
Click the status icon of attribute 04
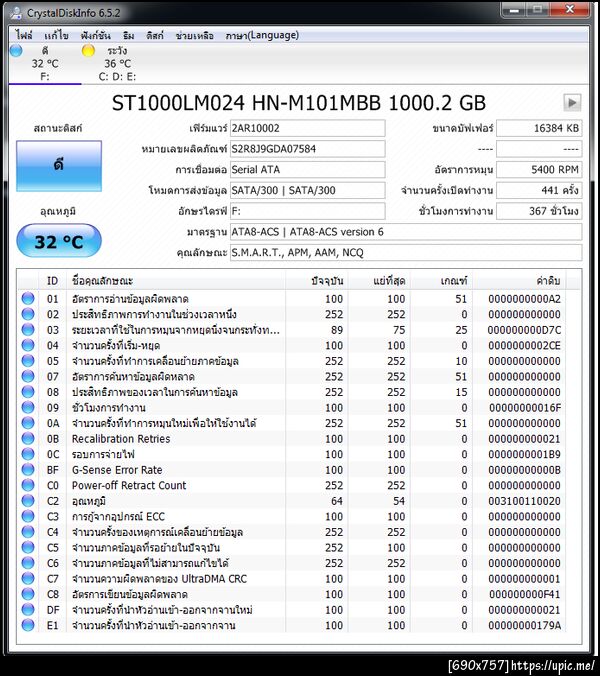point(28,345)
